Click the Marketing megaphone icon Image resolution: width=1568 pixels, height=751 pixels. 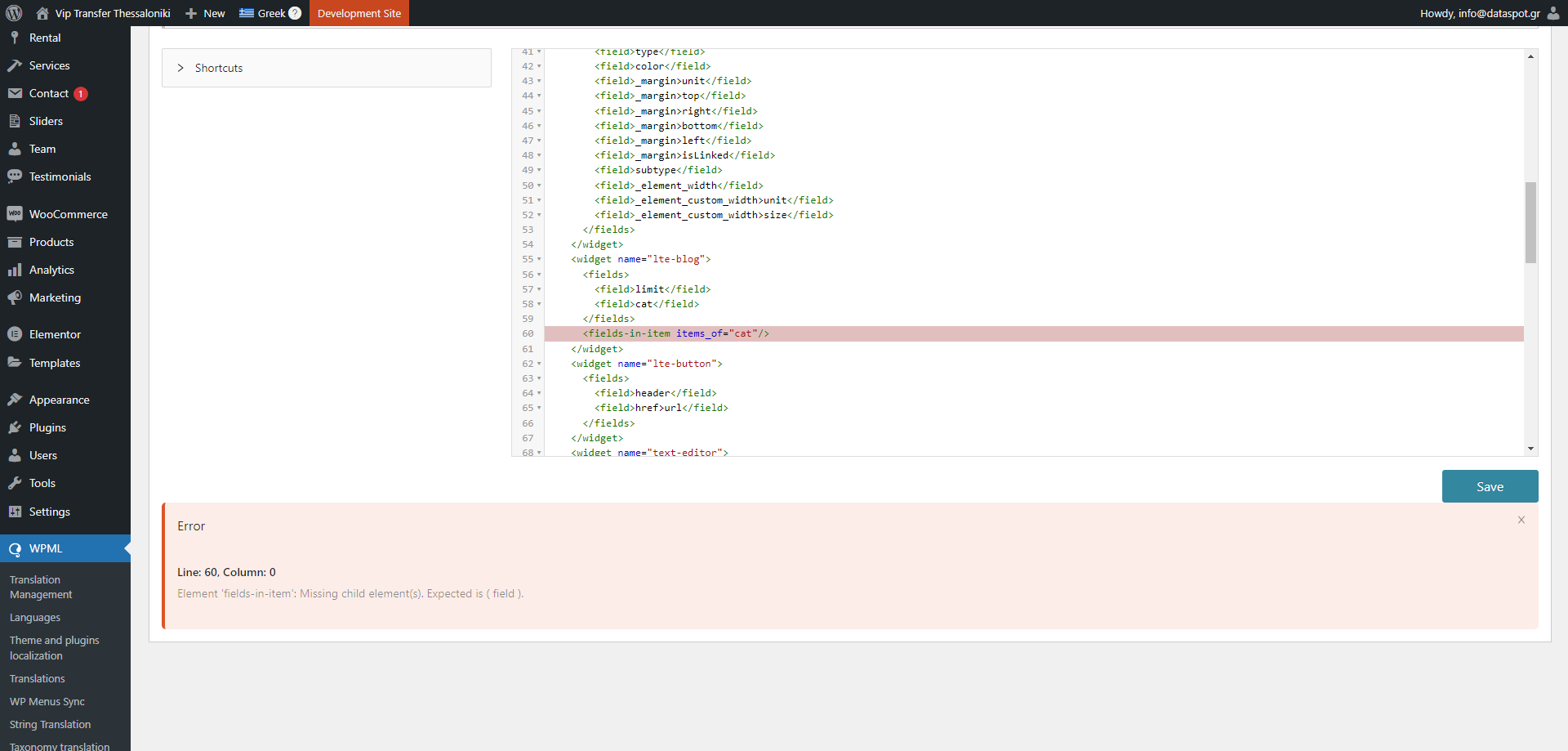pyautogui.click(x=15, y=297)
